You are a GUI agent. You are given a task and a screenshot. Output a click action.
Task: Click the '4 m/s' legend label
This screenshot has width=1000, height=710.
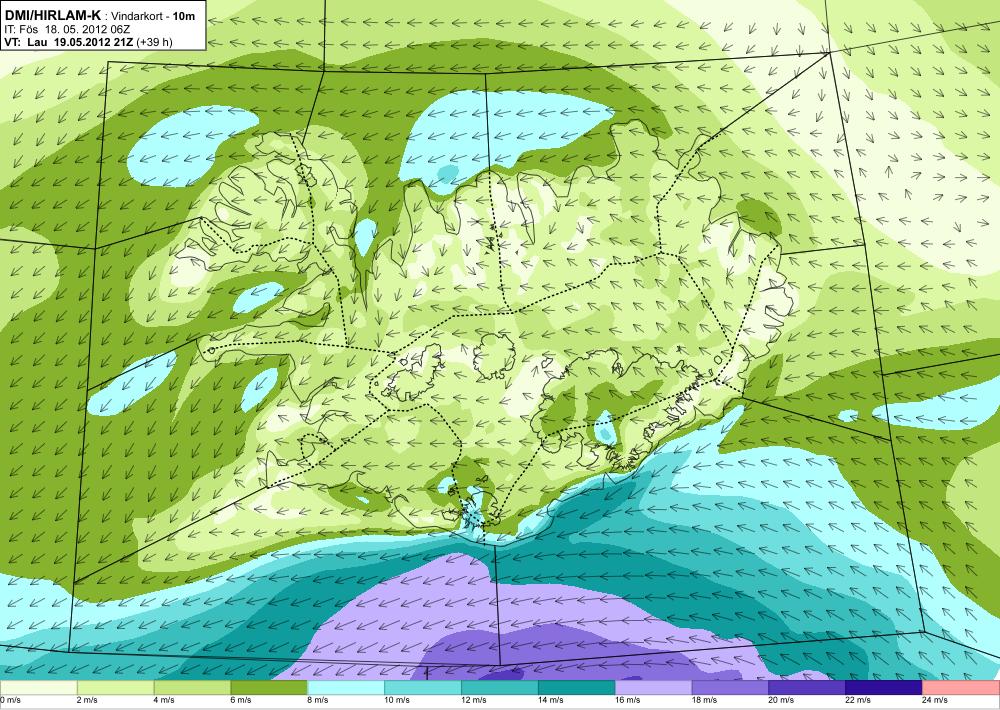tap(164, 700)
